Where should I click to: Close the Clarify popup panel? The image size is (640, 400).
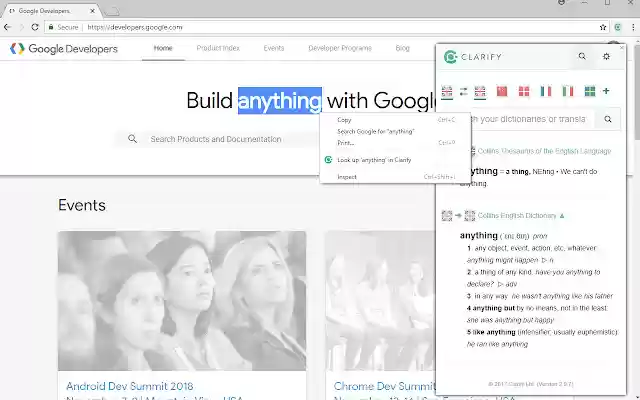tap(622, 48)
